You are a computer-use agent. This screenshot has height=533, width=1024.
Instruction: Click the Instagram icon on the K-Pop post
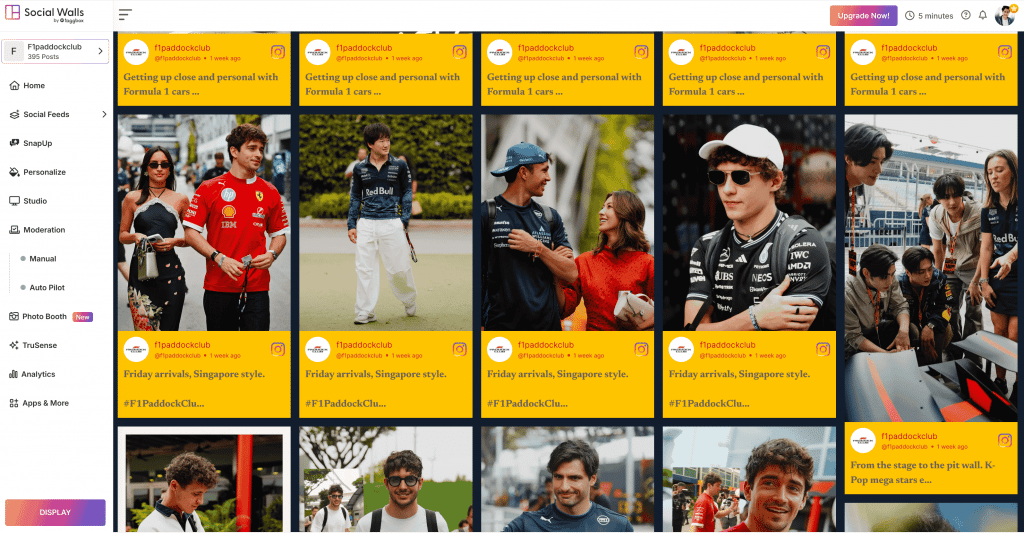pos(1004,440)
